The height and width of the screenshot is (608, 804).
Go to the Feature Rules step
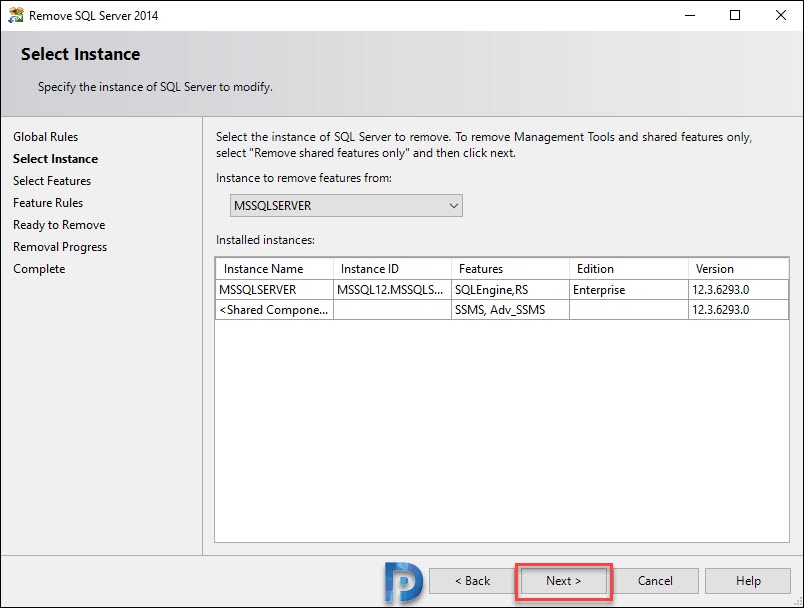pos(48,203)
